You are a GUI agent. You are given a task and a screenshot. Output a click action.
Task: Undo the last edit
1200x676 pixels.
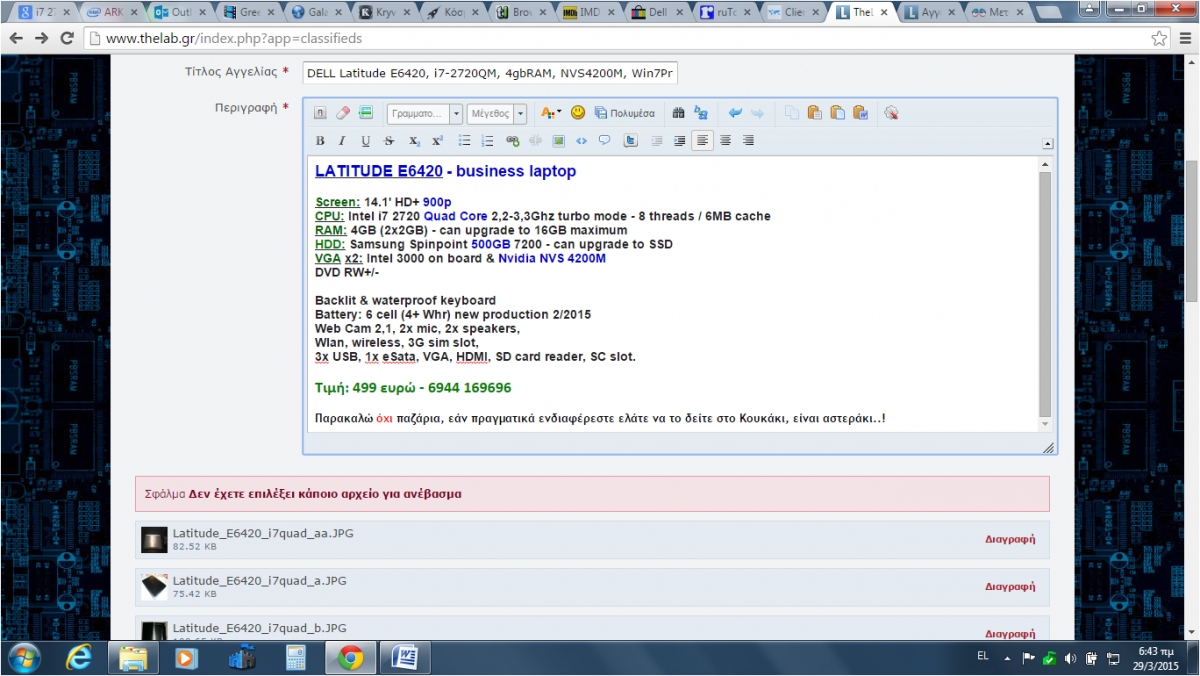pos(735,113)
